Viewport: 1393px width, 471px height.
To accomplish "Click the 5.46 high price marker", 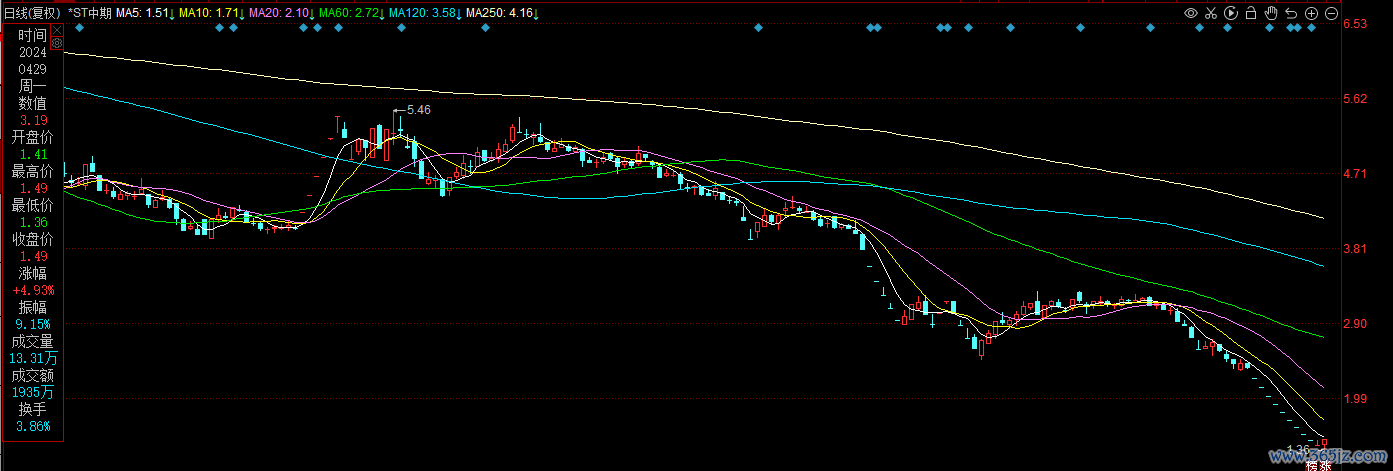I will click(418, 110).
